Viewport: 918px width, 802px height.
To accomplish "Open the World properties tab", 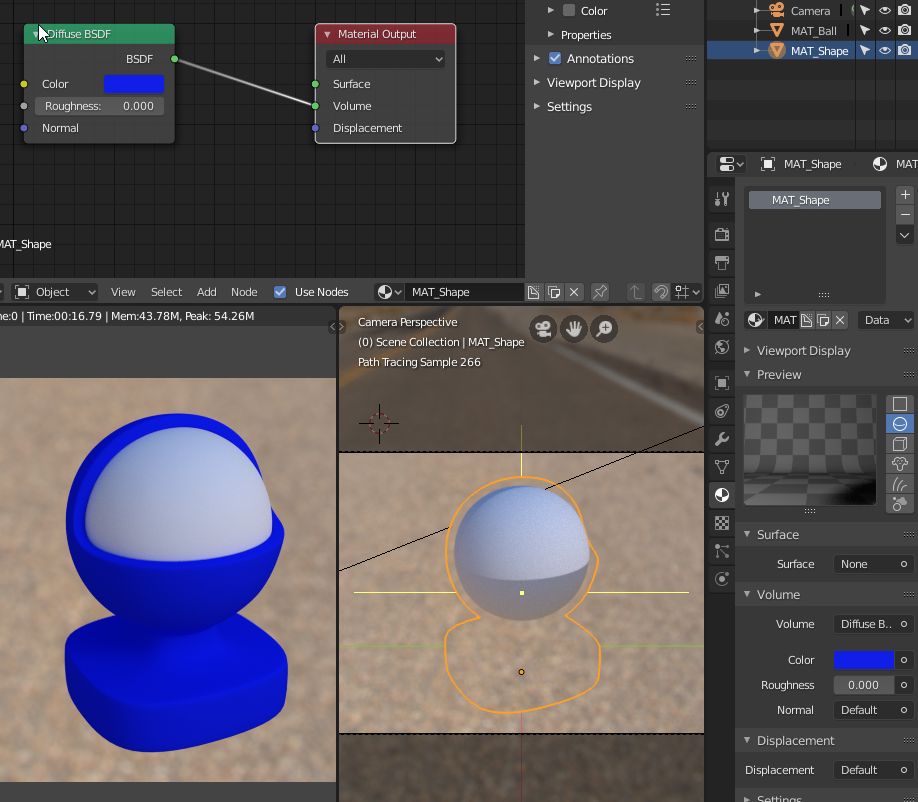I will [722, 347].
